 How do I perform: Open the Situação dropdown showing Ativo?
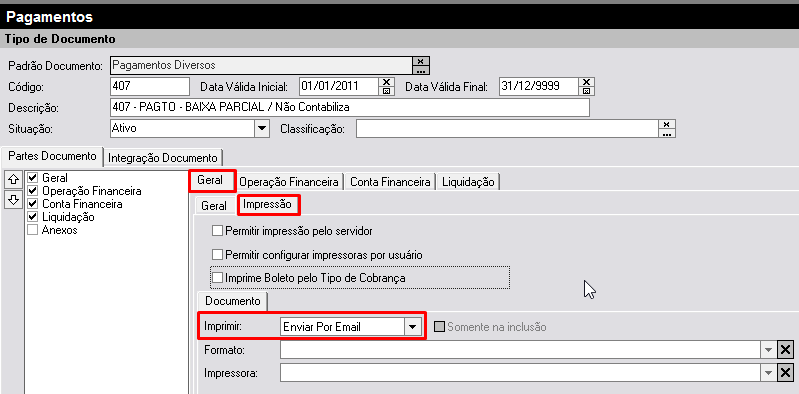(x=261, y=128)
